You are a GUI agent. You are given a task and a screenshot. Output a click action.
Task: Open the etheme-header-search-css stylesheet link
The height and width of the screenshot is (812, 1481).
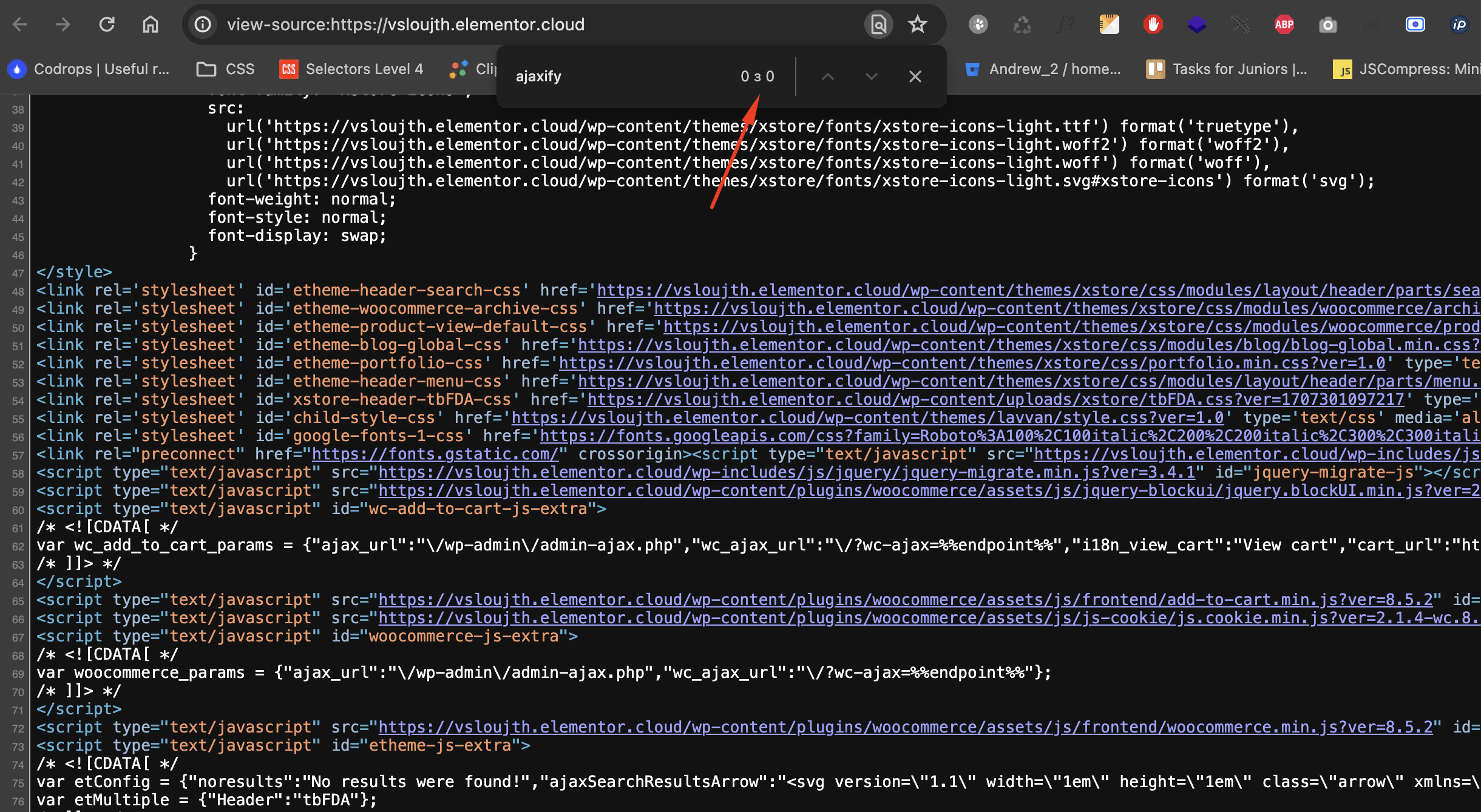[x=1039, y=290]
